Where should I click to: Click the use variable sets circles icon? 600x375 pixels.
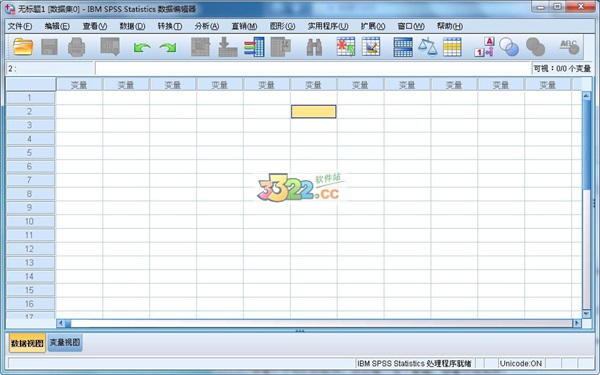click(509, 47)
